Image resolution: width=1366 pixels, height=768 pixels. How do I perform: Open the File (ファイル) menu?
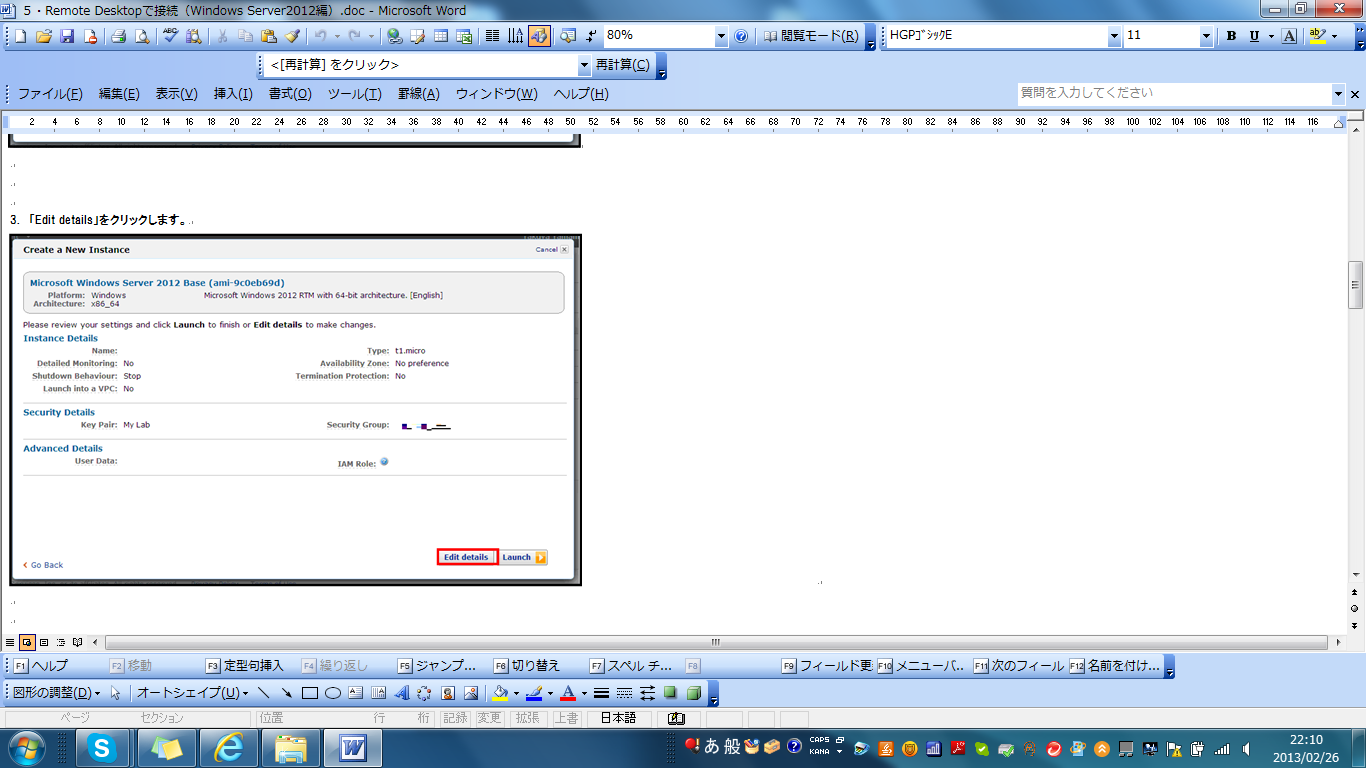(x=50, y=94)
